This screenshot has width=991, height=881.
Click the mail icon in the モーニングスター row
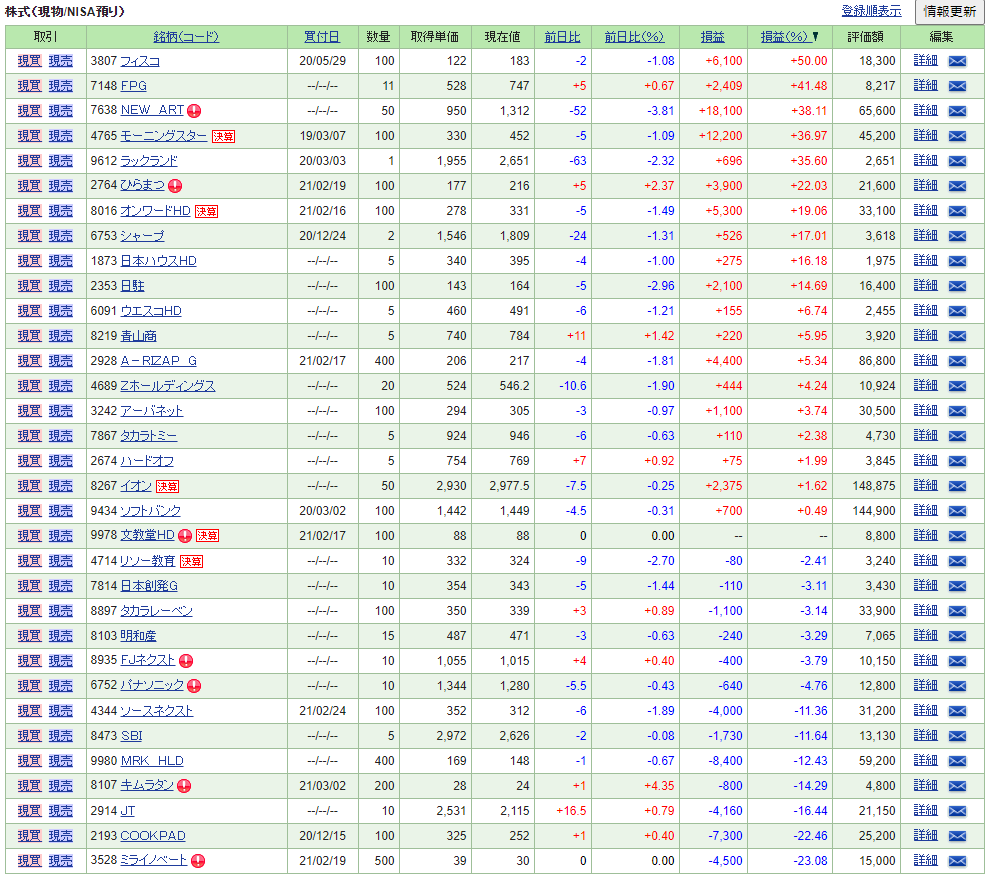point(957,136)
